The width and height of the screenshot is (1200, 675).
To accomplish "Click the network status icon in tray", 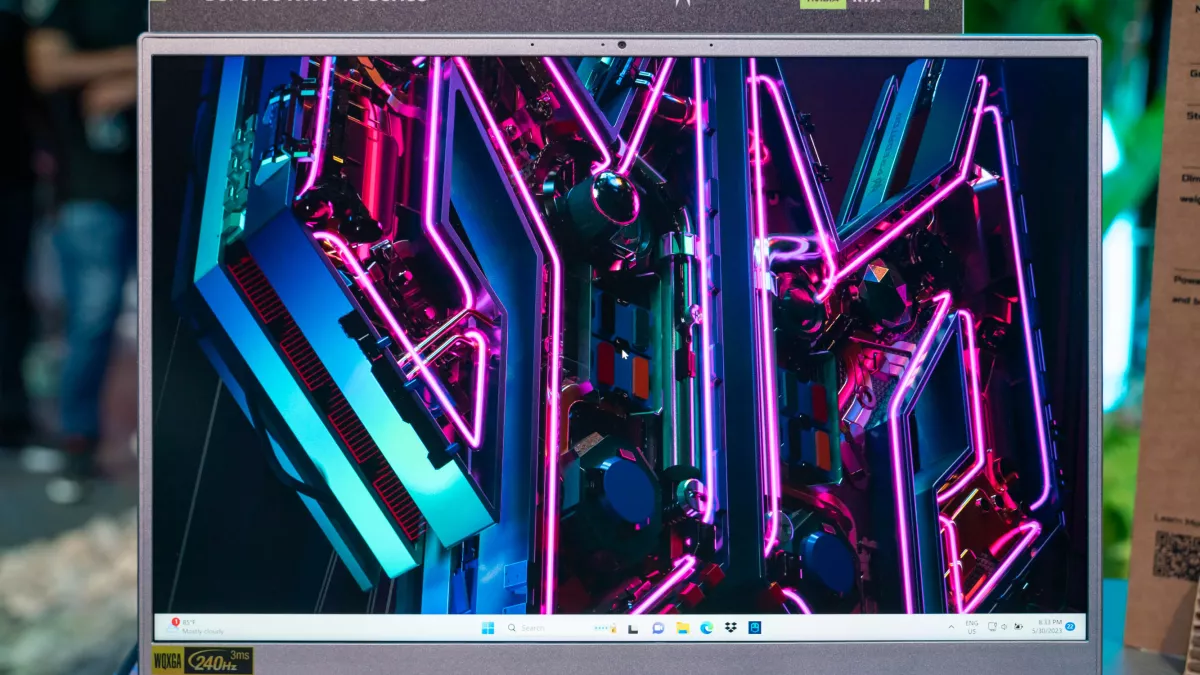I will click(x=992, y=627).
